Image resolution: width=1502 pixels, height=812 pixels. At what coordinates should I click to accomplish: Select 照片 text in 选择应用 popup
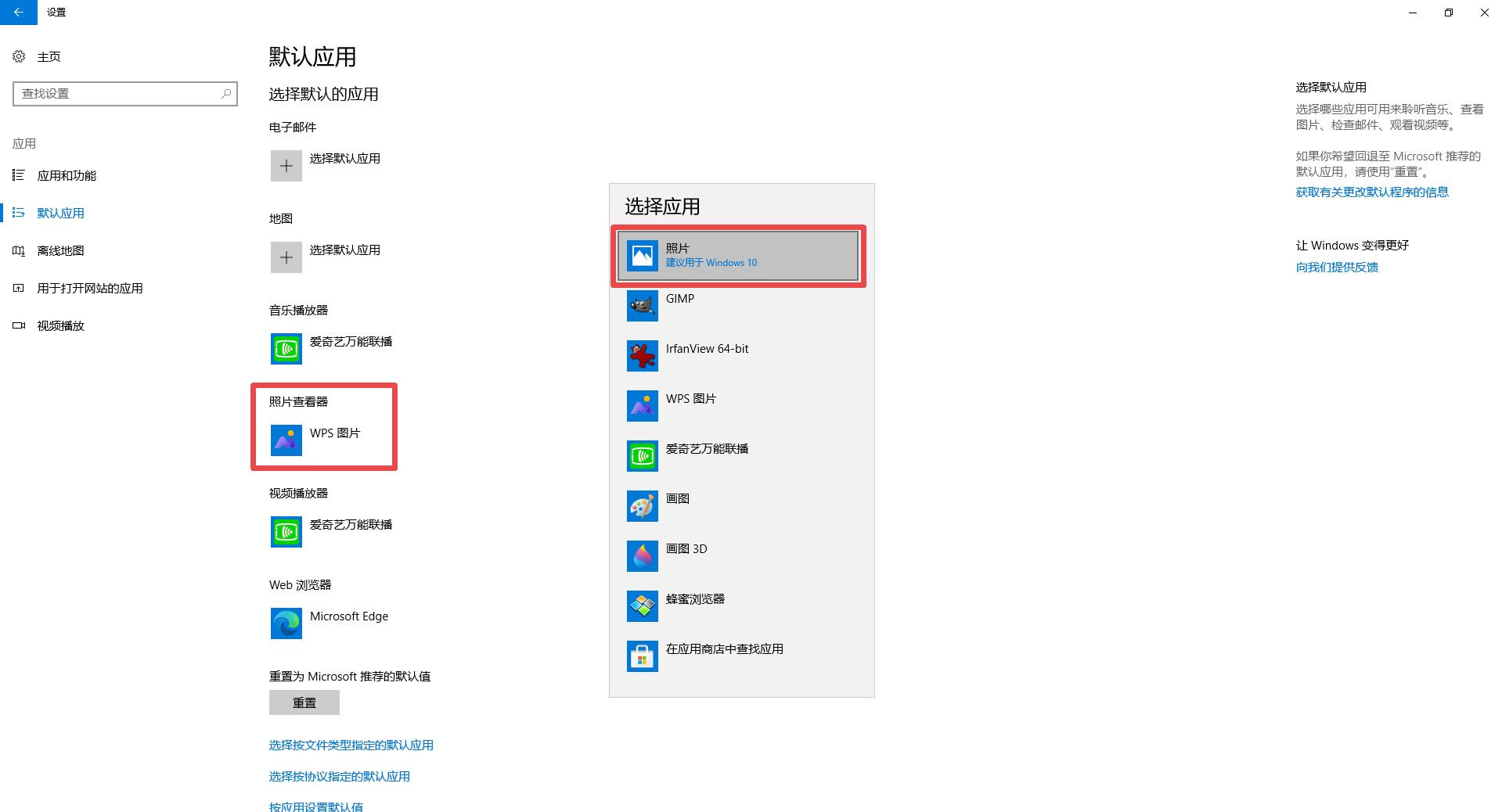point(678,249)
